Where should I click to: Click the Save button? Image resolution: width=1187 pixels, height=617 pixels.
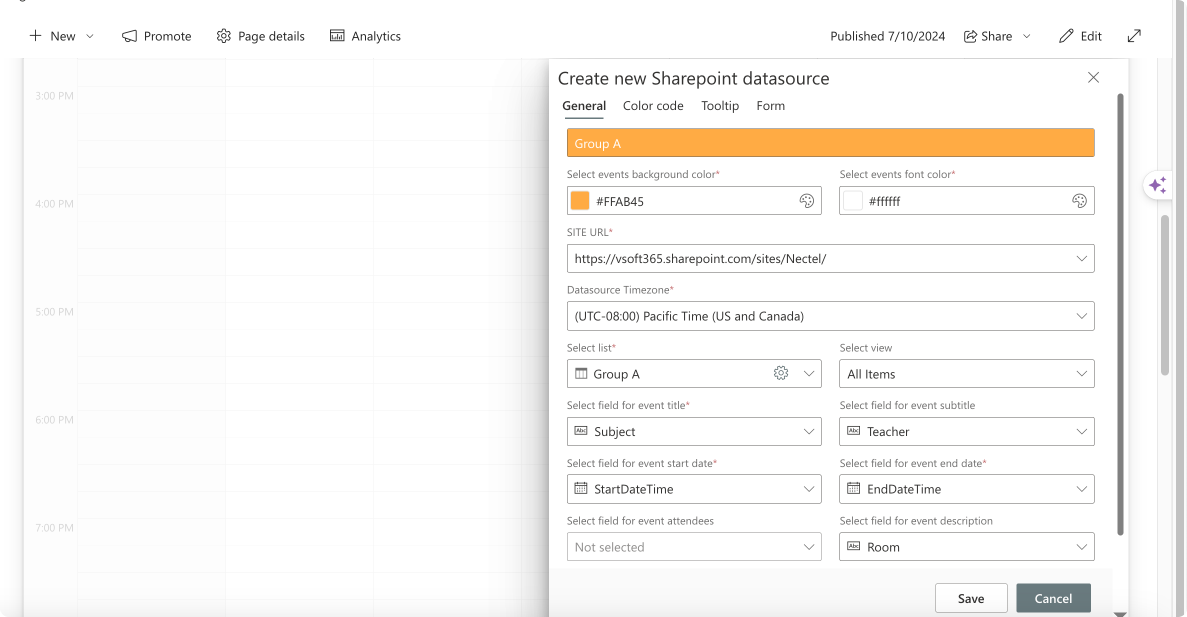(971, 598)
